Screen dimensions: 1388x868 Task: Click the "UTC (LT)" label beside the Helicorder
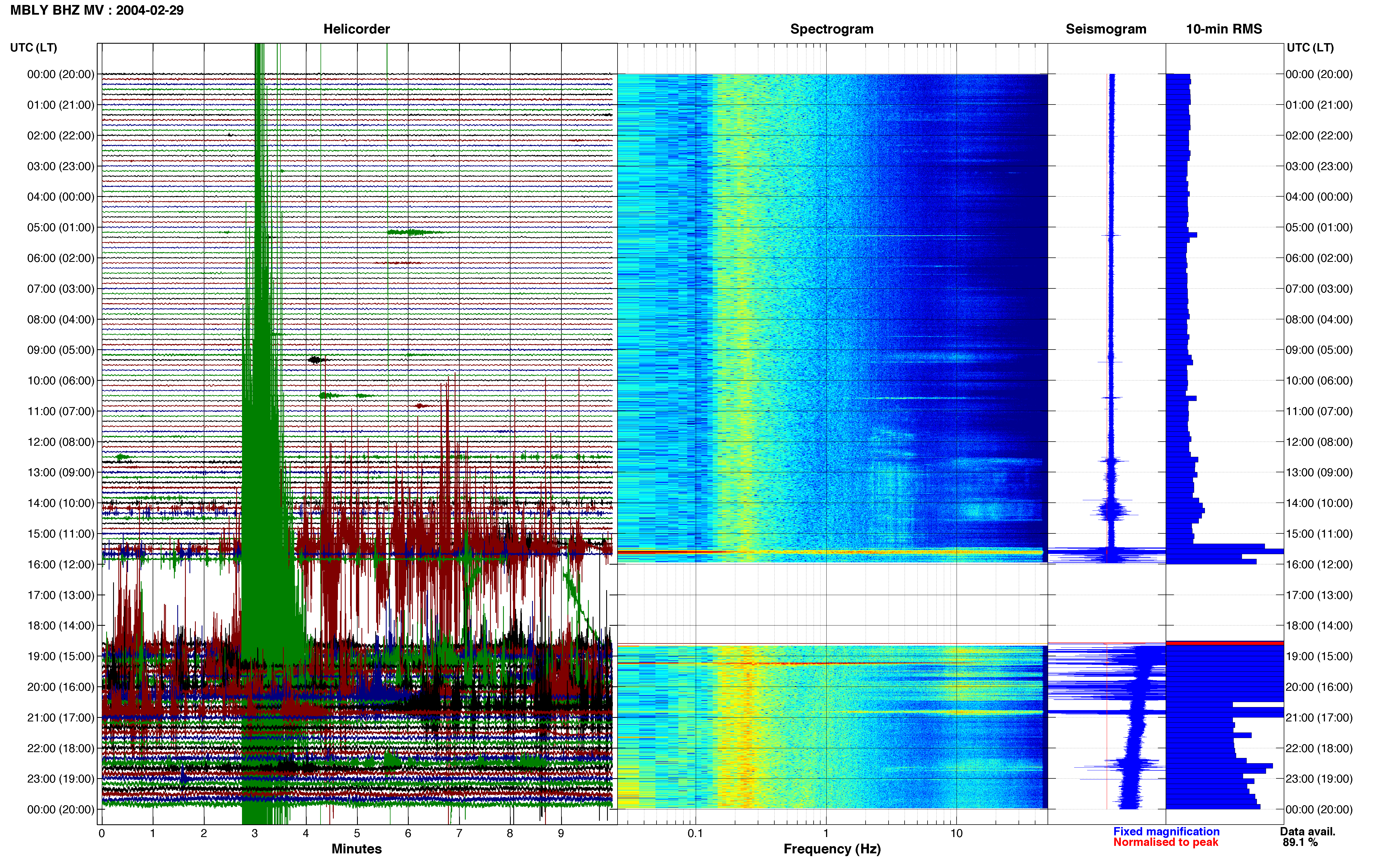[34, 48]
